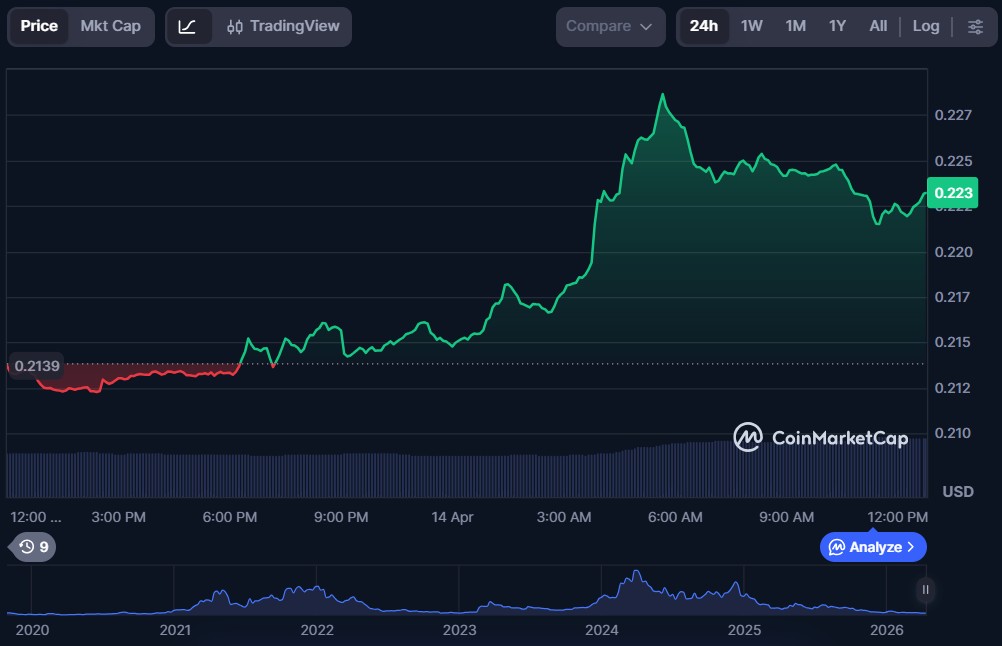Click the price peak near 6:00 AM

(x=662, y=95)
